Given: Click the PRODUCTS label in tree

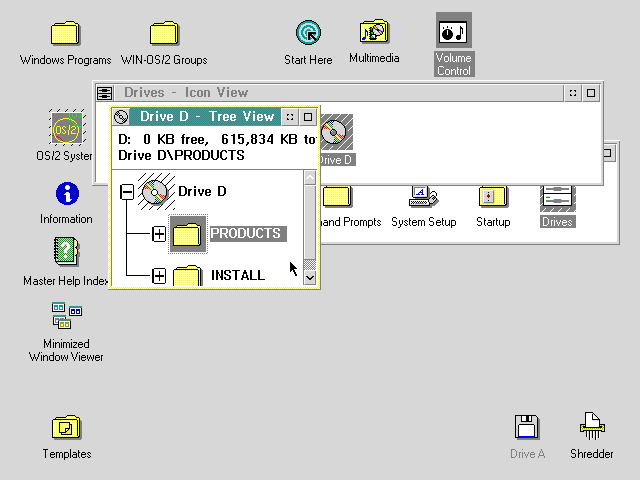Looking at the screenshot, I should point(246,233).
